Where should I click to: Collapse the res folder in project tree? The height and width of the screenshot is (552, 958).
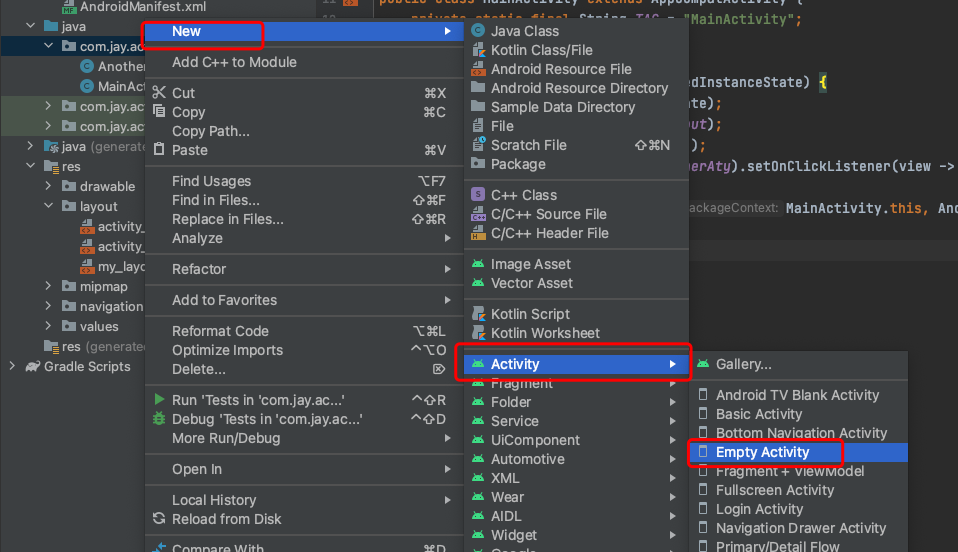(31, 166)
